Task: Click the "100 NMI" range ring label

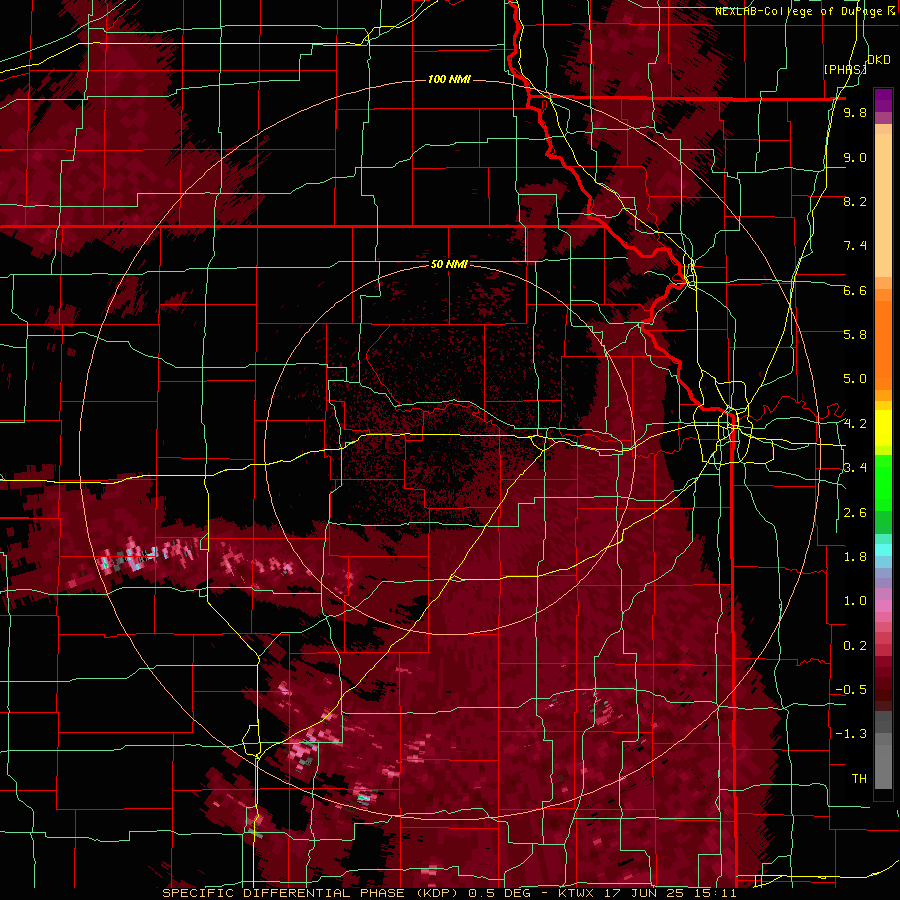Action: (449, 79)
